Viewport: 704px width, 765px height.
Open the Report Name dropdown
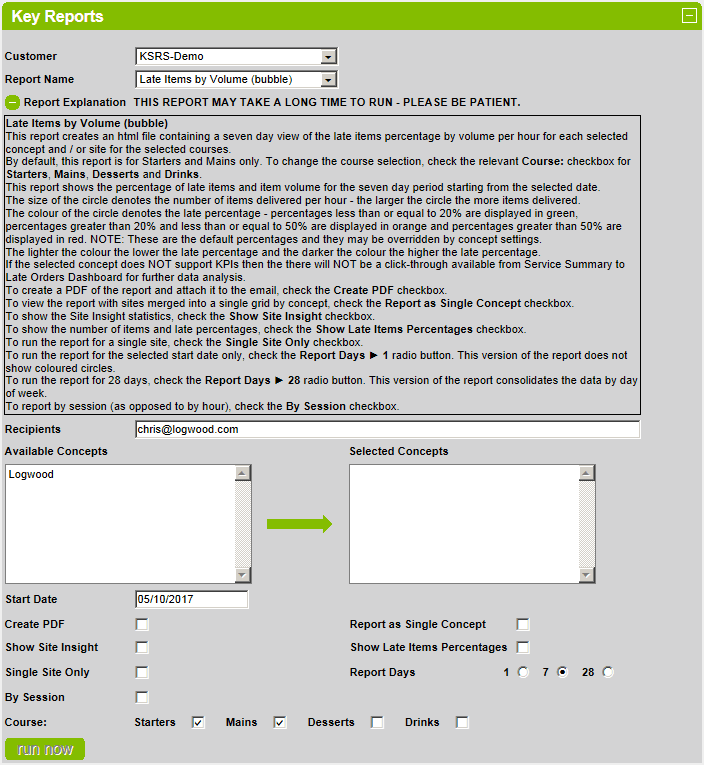point(329,80)
